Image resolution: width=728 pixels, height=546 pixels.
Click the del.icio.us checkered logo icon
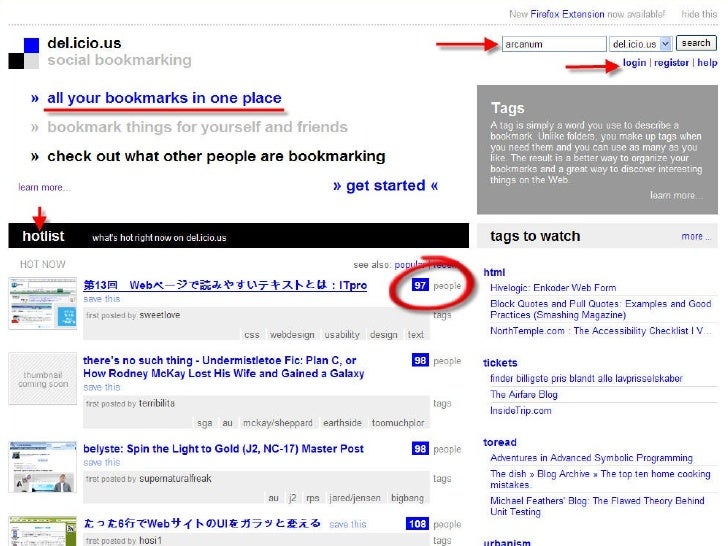pos(24,53)
